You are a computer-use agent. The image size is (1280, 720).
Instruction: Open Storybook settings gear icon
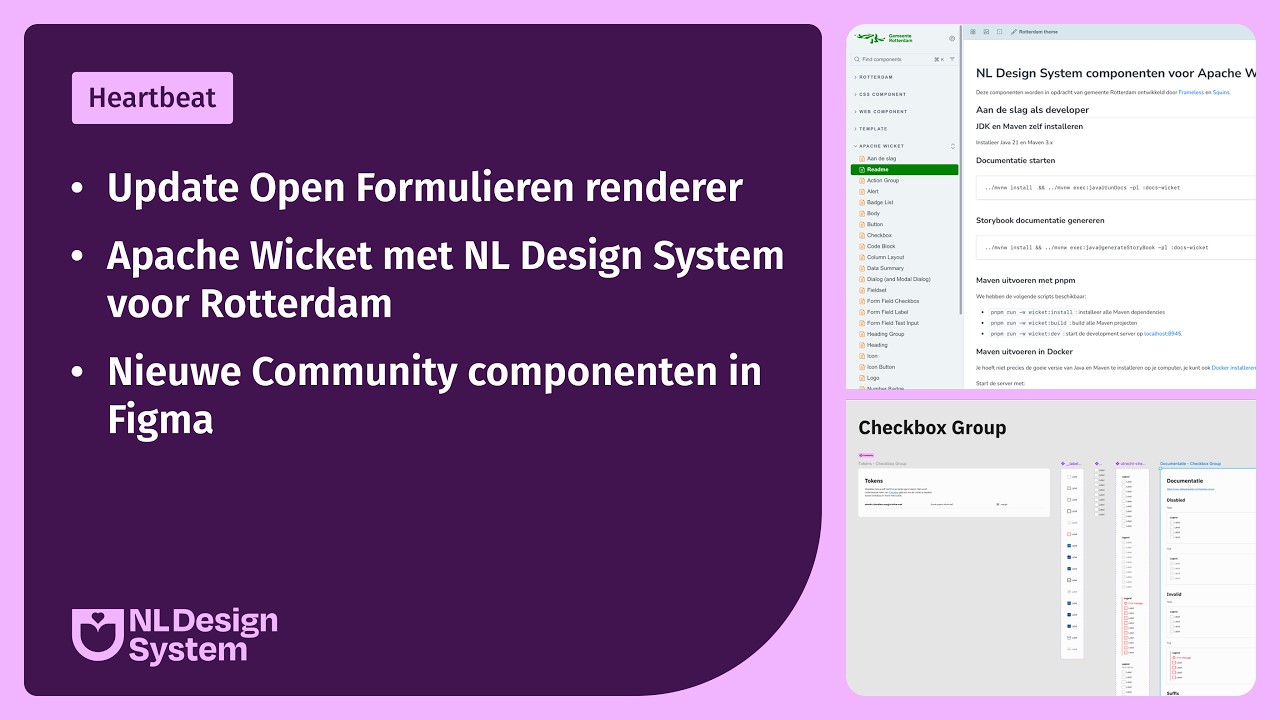[952, 39]
